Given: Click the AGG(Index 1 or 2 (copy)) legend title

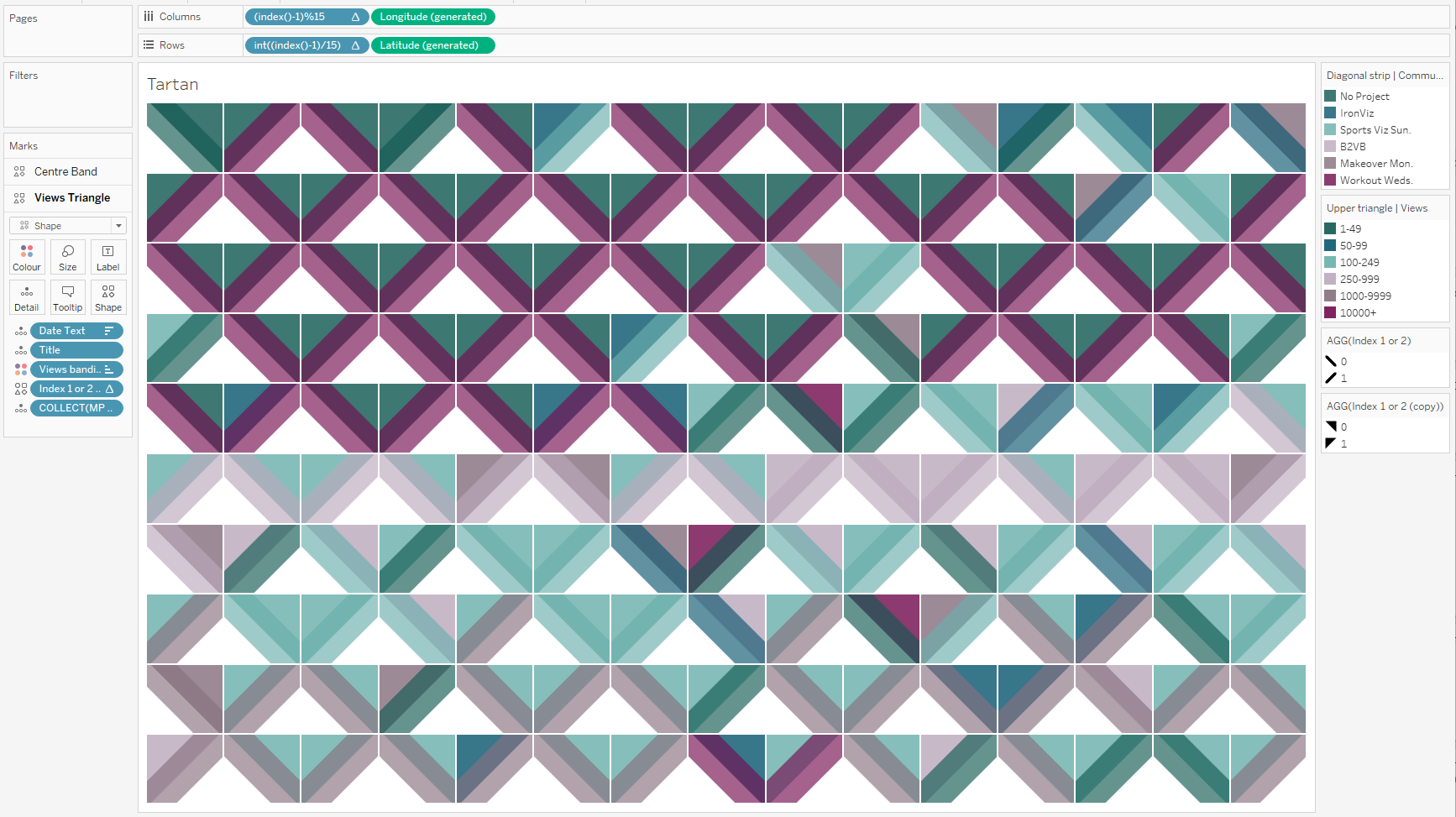Looking at the screenshot, I should [x=1385, y=406].
